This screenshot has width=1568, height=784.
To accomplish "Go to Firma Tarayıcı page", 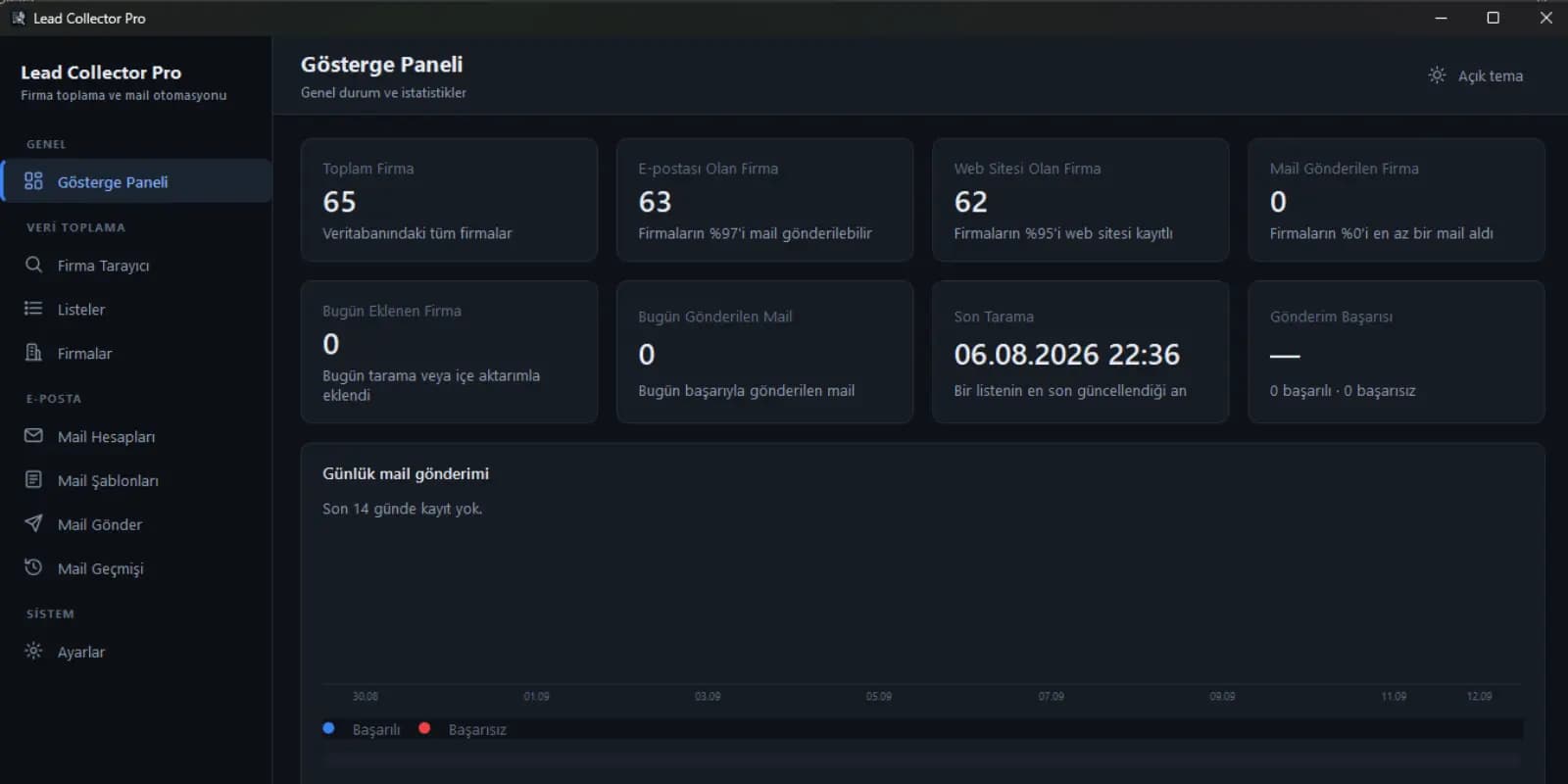I will 137,265.
